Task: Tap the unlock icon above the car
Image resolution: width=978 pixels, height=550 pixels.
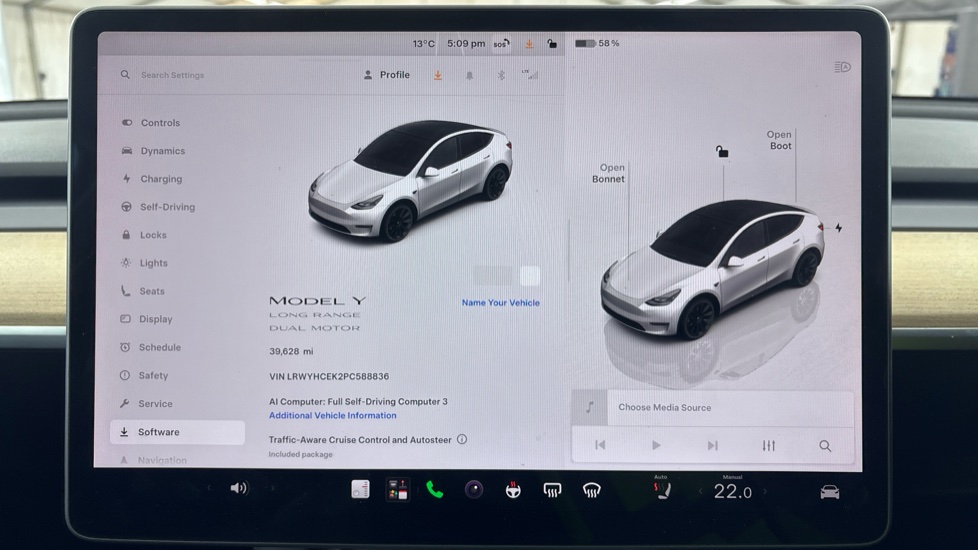Action: 722,152
